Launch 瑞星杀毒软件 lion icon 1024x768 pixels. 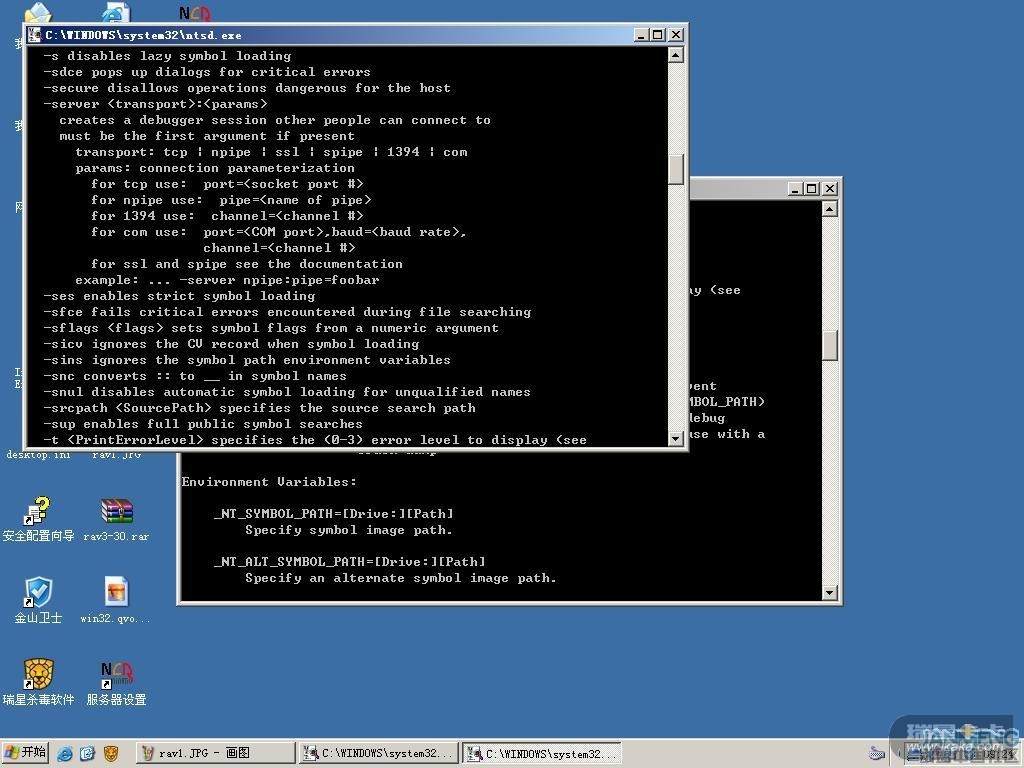(x=38, y=674)
